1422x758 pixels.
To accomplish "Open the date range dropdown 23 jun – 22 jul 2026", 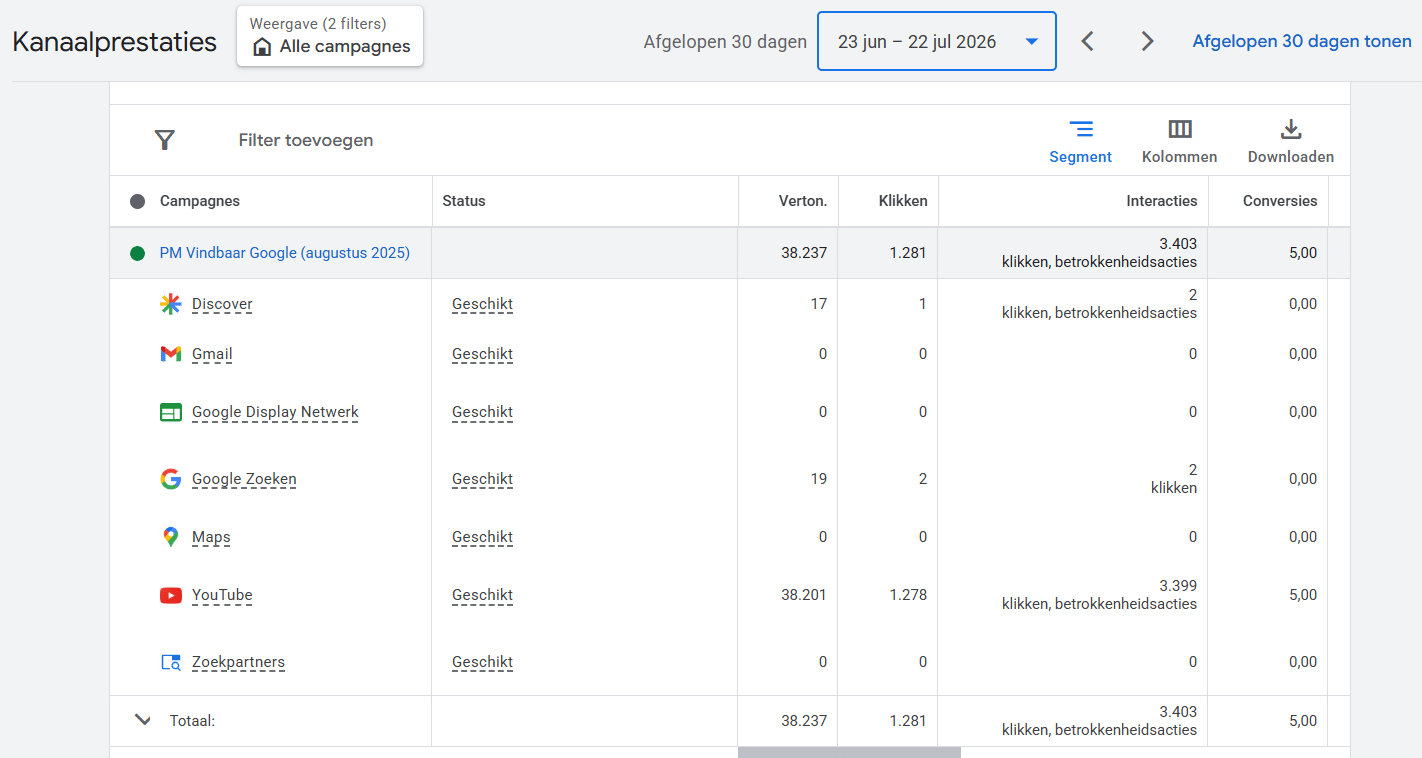I will (937, 41).
